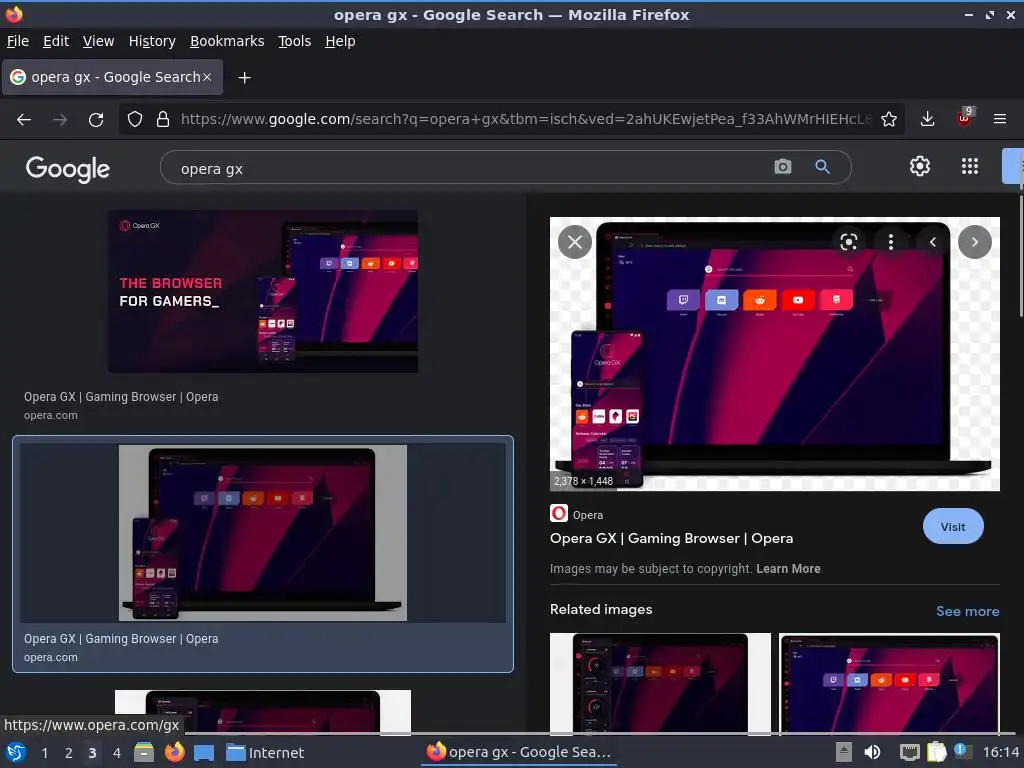Open the desktop start menu icon

click(x=16, y=752)
